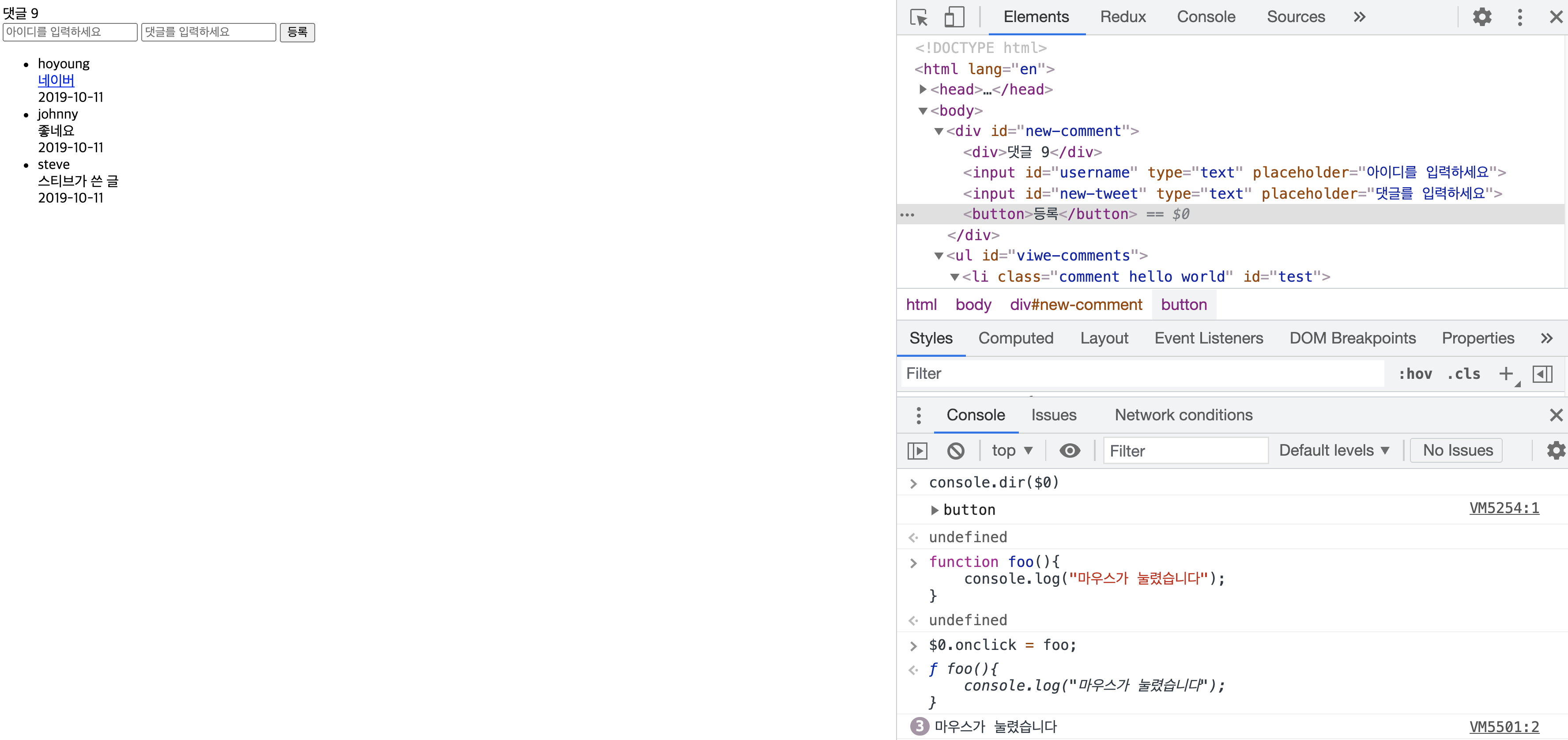Click button in the breadcrumb bar
The width and height of the screenshot is (1568, 740).
tap(1184, 305)
